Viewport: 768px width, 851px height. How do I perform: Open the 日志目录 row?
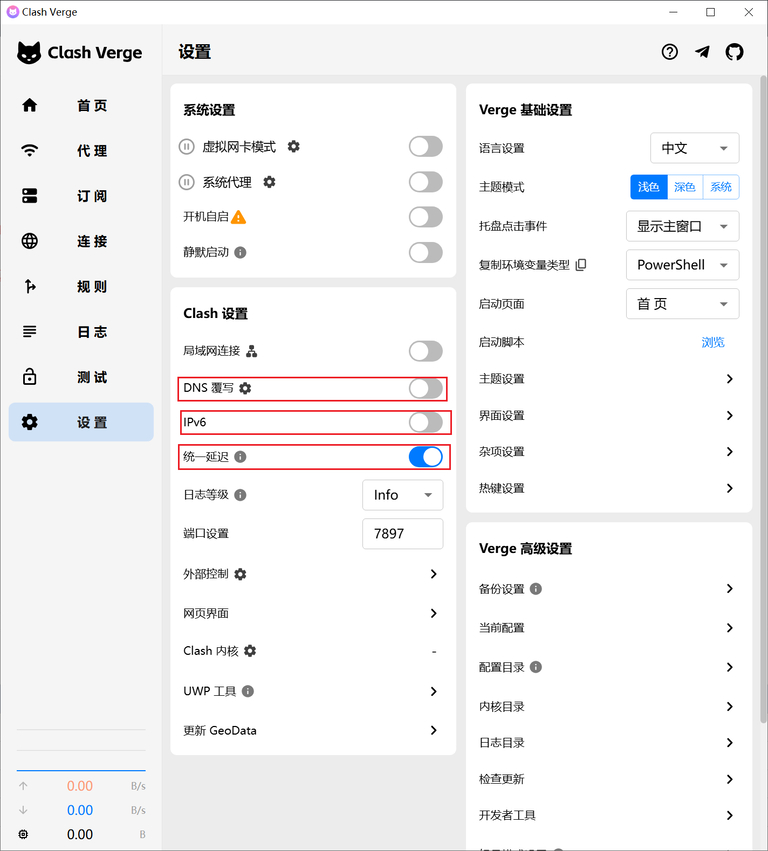tap(609, 742)
